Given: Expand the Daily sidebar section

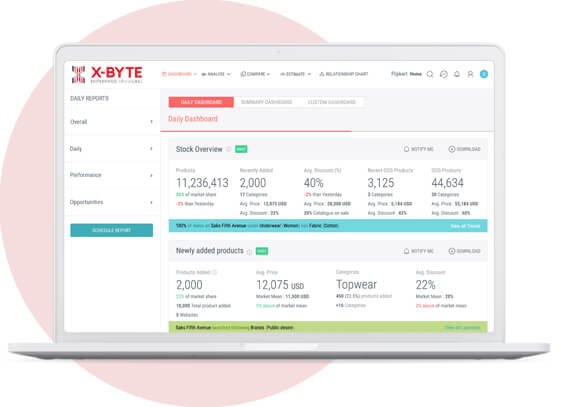Looking at the screenshot, I should (112, 149).
